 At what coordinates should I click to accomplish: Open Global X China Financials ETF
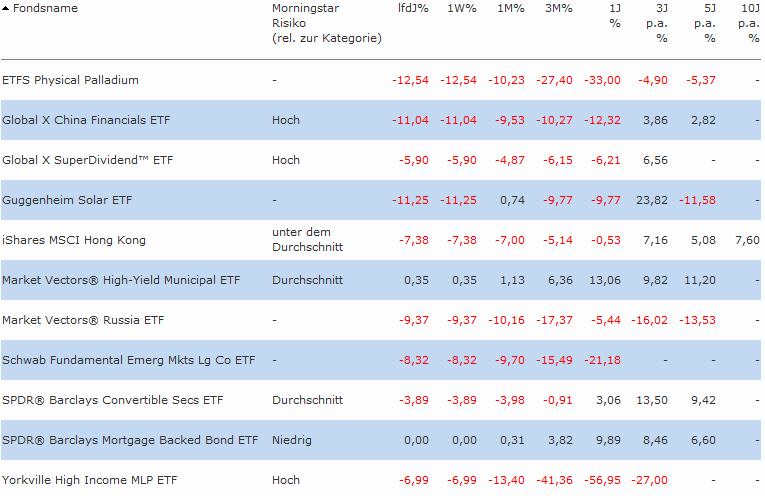[86, 120]
